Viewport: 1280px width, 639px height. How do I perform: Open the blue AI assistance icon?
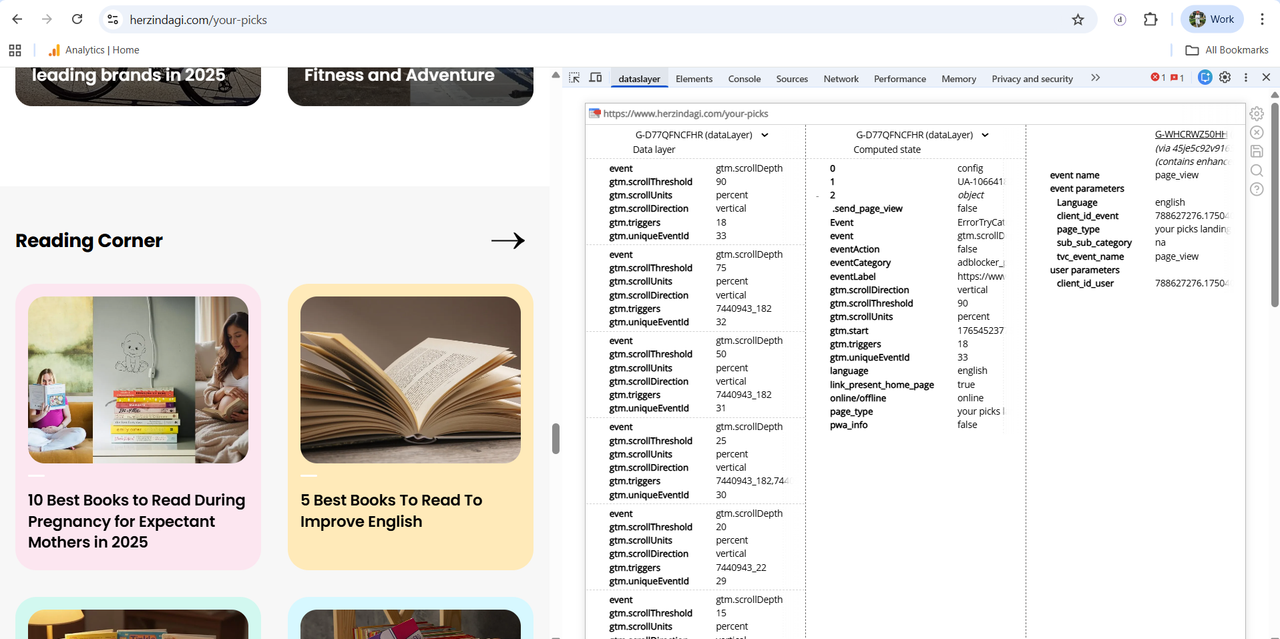point(1205,77)
